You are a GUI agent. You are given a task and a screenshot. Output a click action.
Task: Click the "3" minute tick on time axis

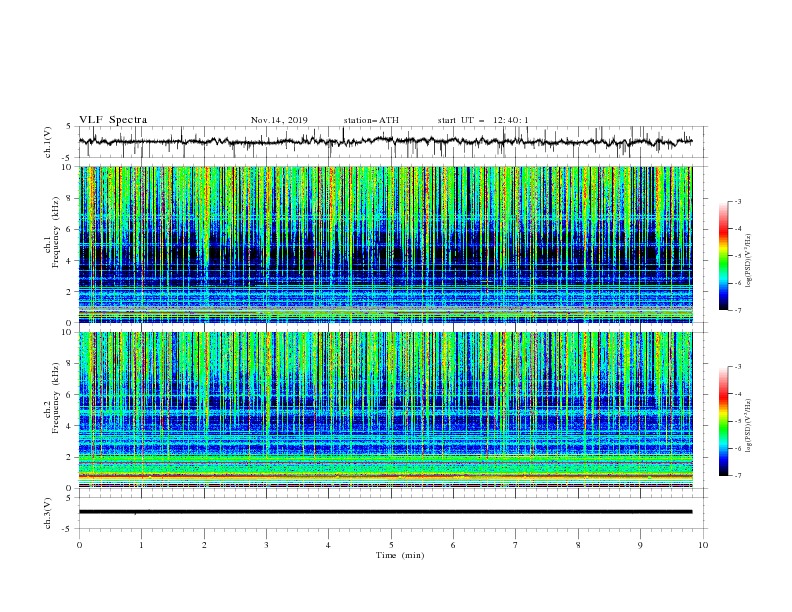266,545
